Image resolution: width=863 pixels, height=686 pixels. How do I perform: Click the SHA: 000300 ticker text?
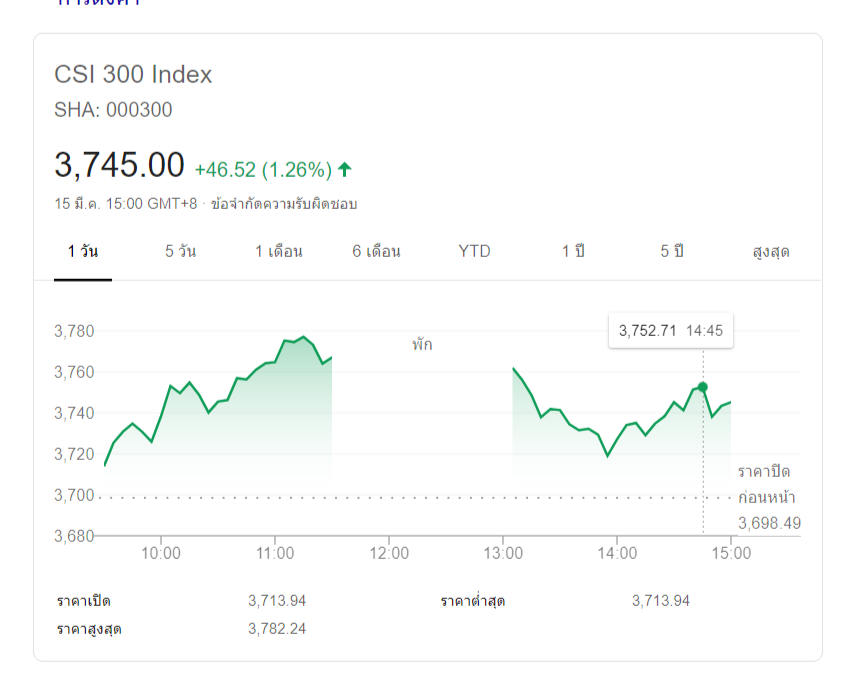(113, 110)
